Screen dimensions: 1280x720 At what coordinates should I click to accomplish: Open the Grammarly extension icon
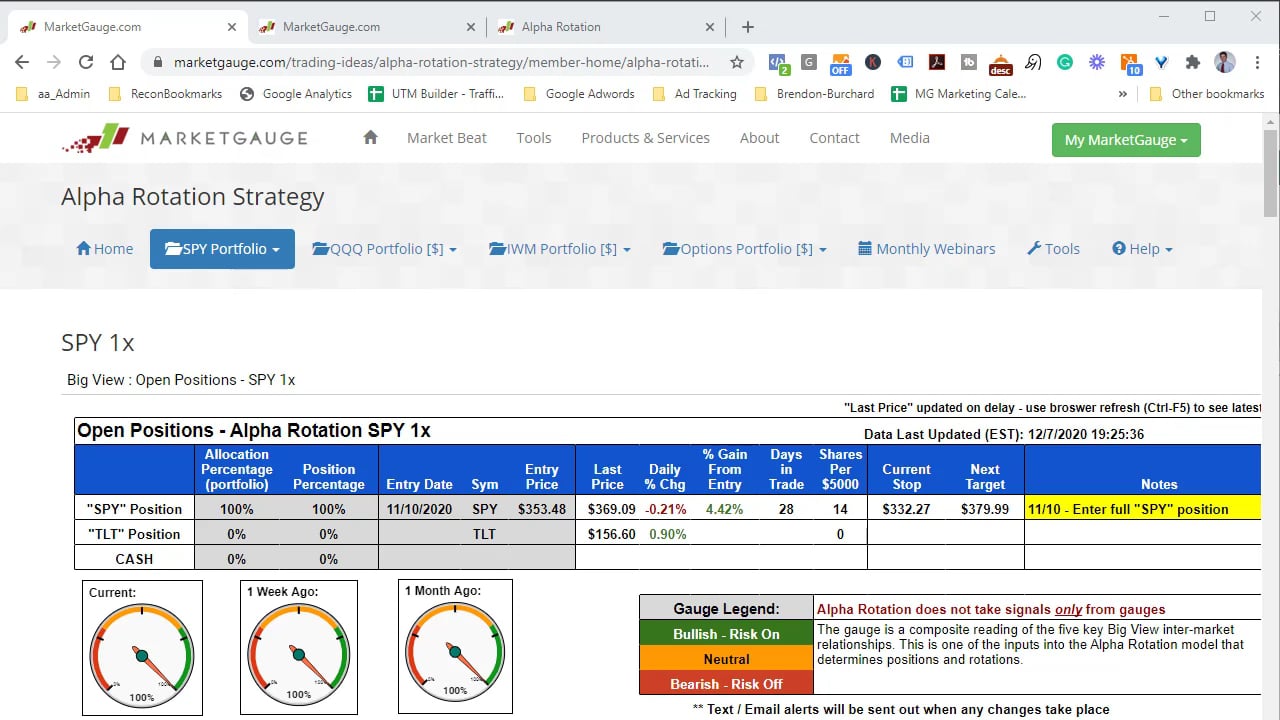[x=1065, y=62]
